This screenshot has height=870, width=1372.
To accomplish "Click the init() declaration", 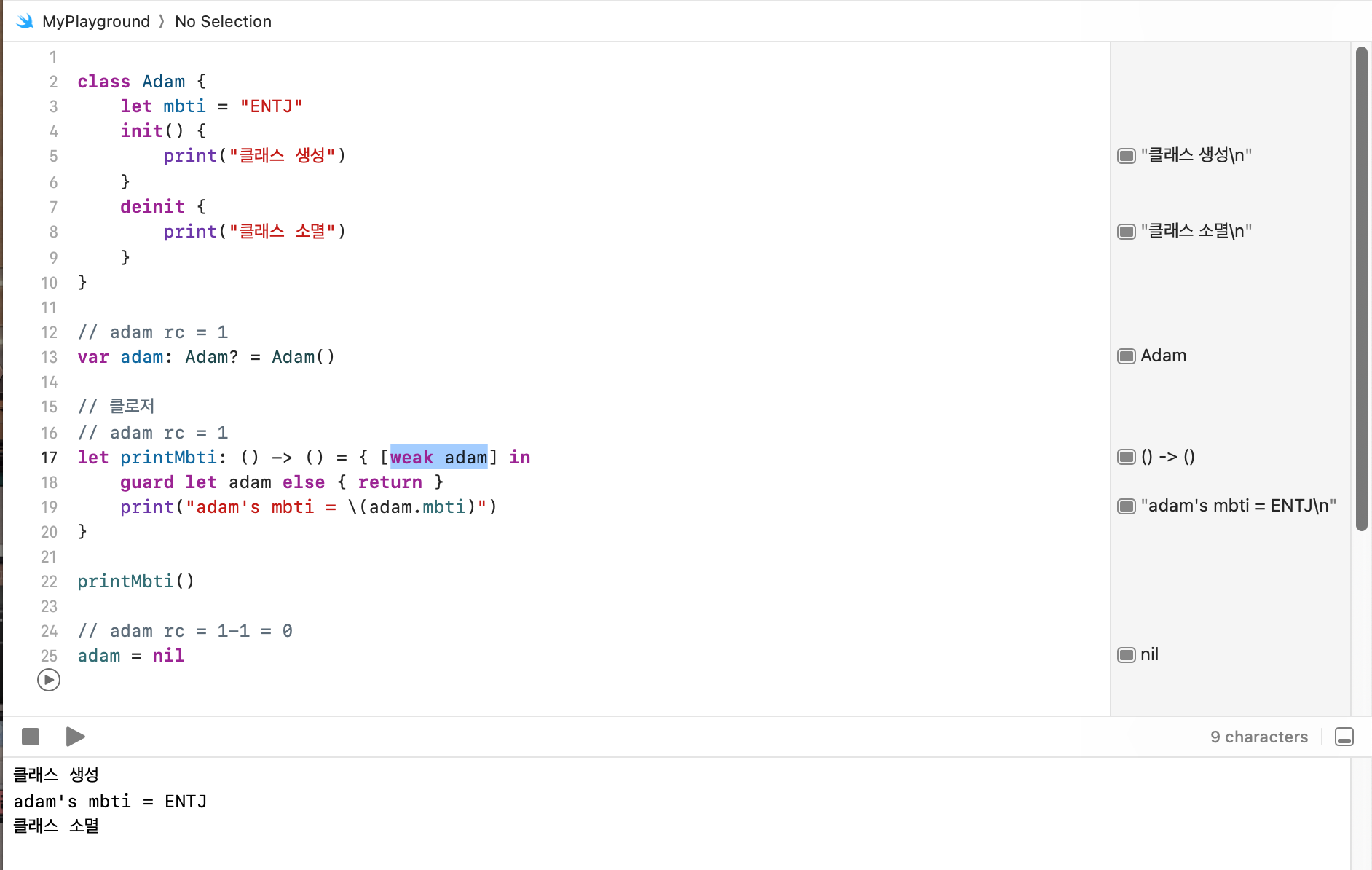I will (x=151, y=131).
